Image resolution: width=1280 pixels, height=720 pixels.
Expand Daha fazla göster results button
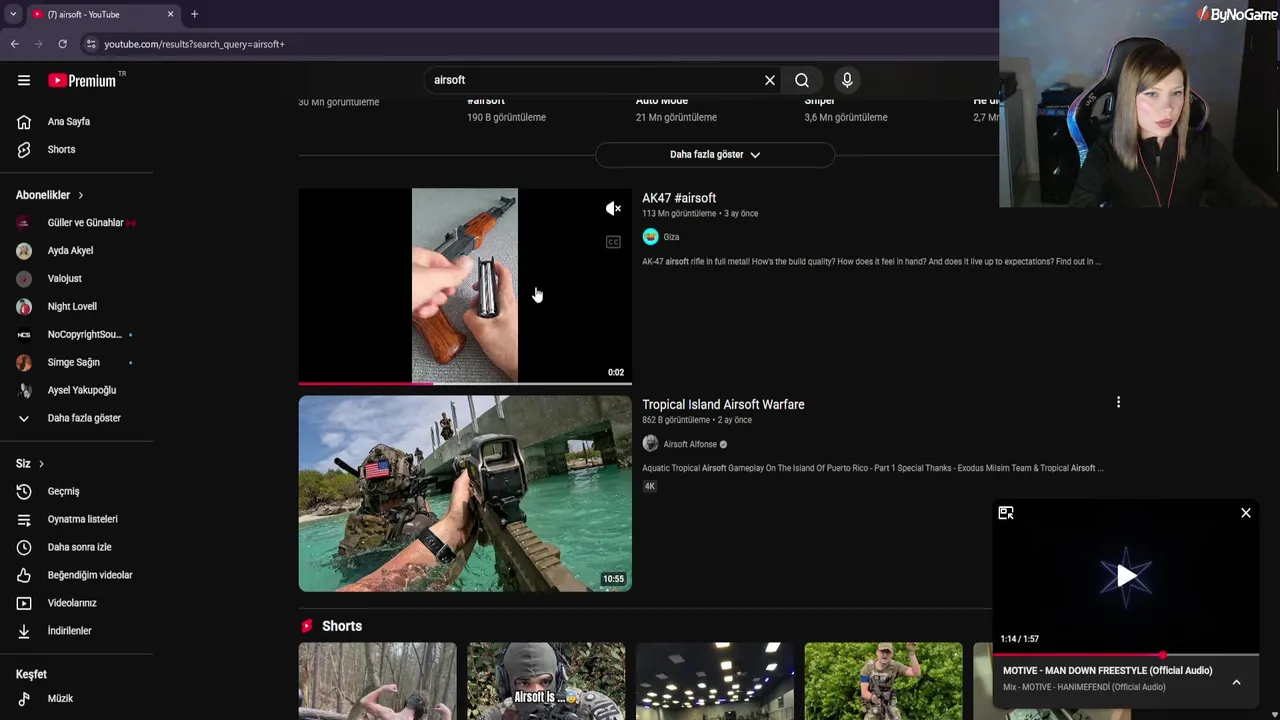(x=715, y=155)
